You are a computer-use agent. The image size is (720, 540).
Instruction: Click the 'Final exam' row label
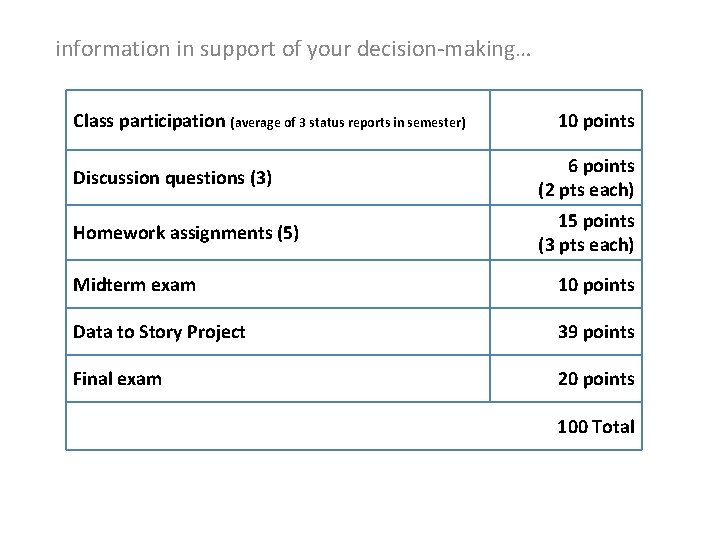pos(117,379)
